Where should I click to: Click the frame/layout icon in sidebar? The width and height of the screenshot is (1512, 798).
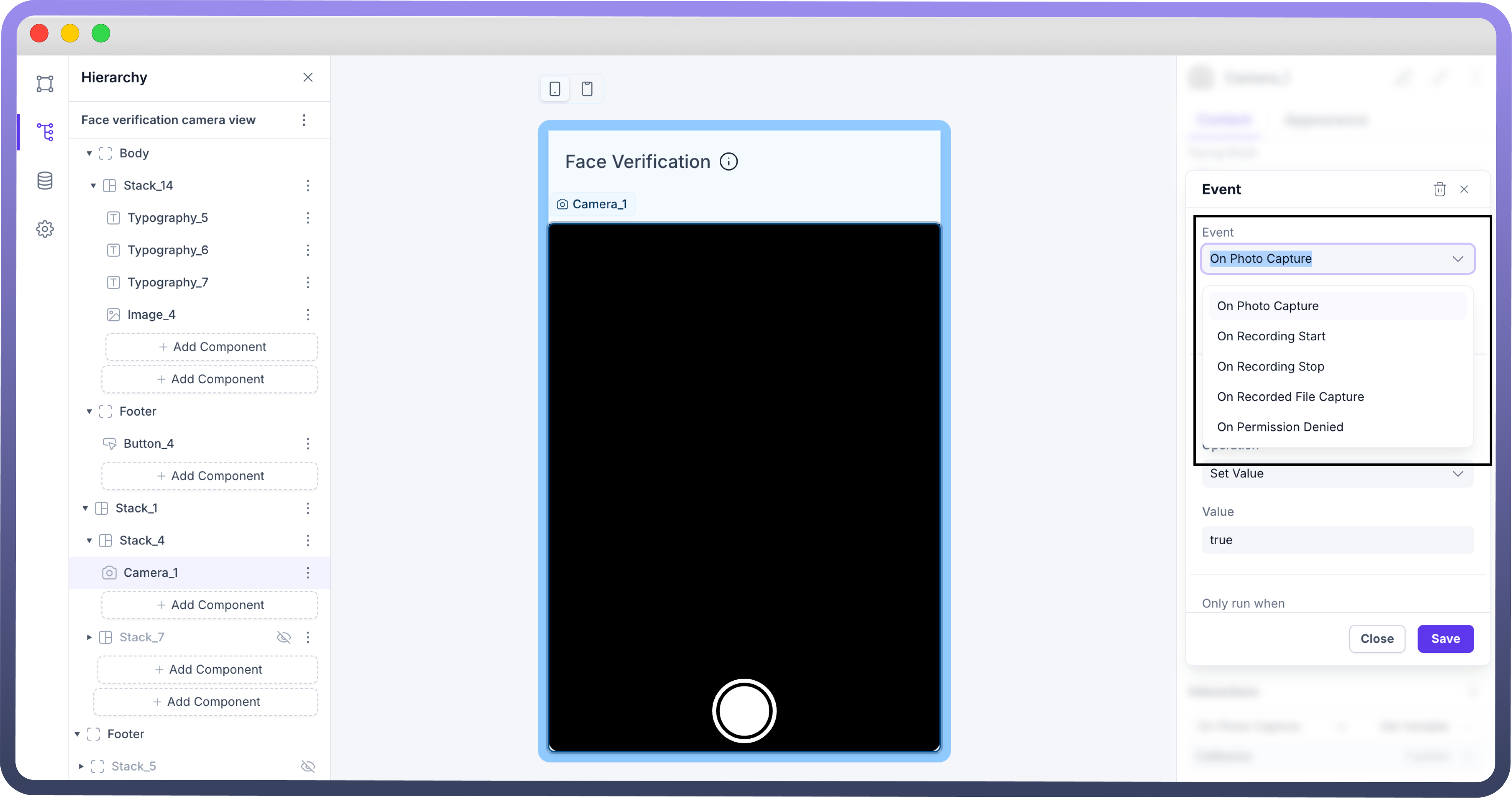coord(45,83)
